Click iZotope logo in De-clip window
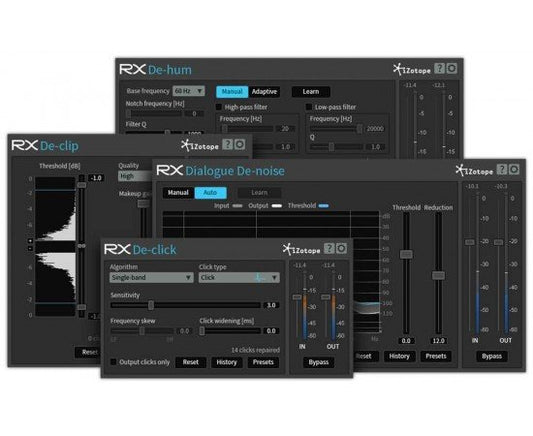Image resolution: width=533 pixels, height=436 pixels. point(200,146)
